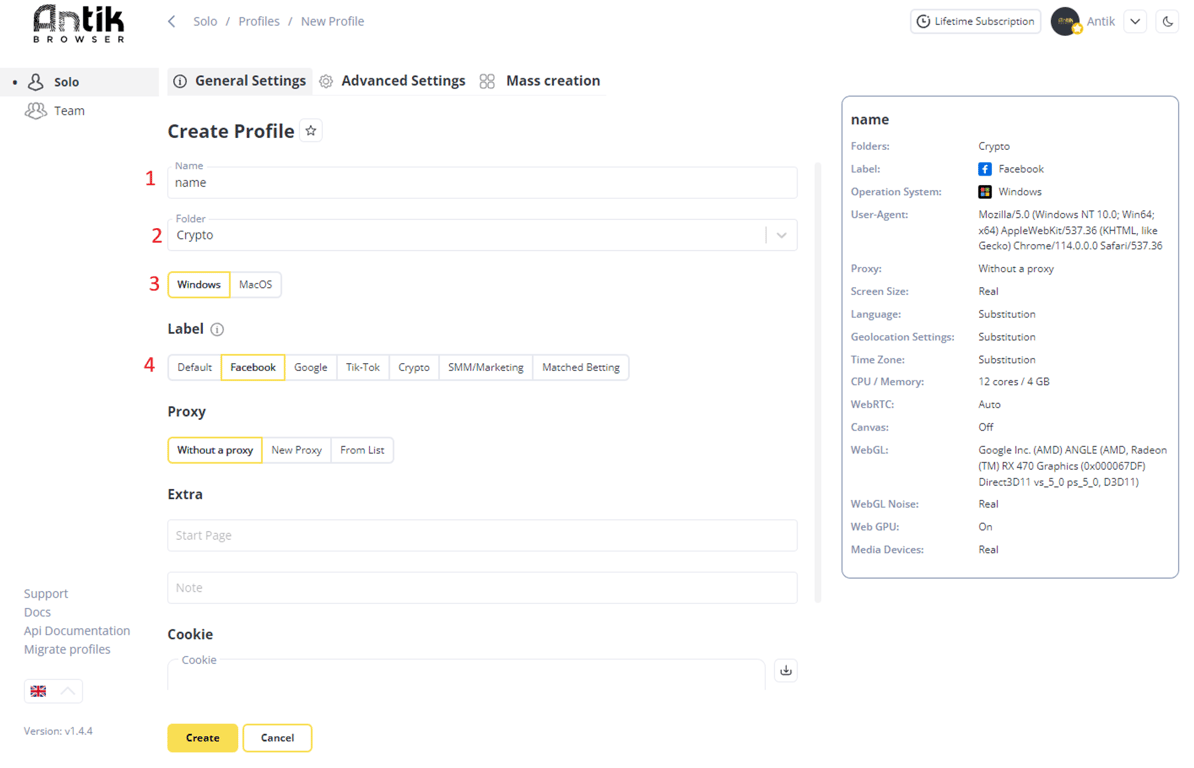Choose the Default label
1194x768 pixels.
[x=194, y=368]
